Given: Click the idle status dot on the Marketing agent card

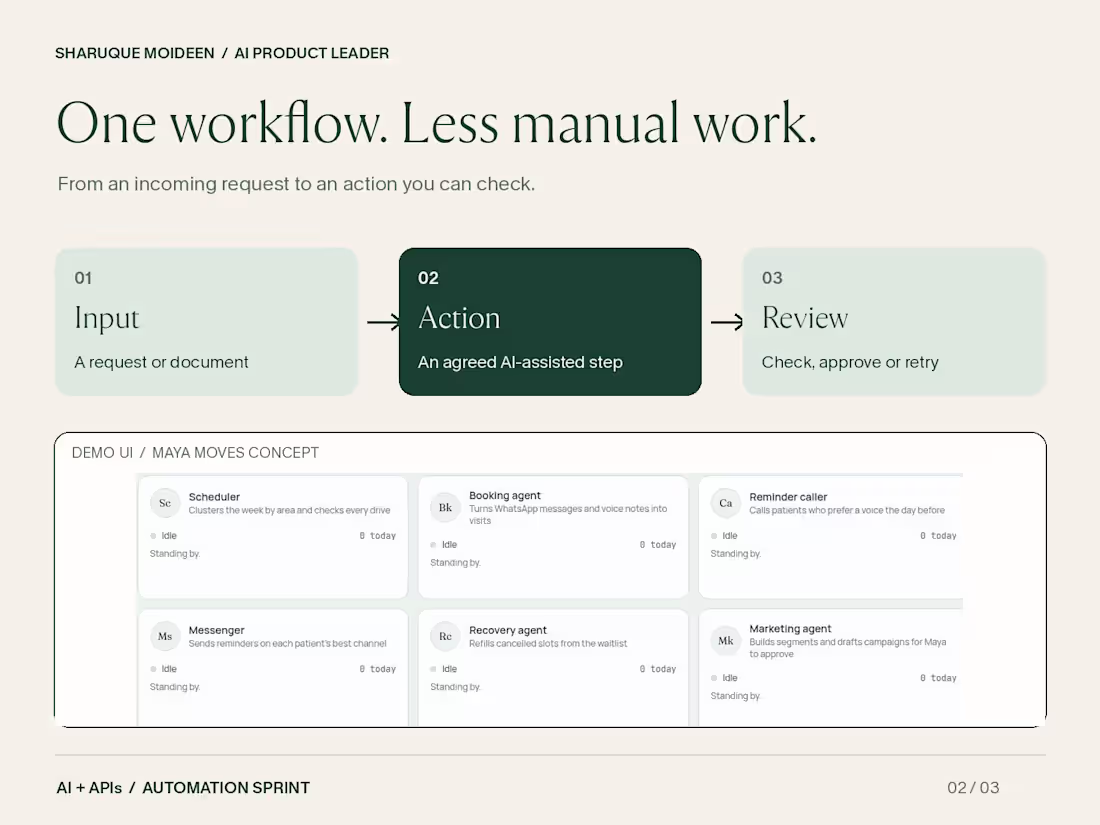Looking at the screenshot, I should click(714, 678).
